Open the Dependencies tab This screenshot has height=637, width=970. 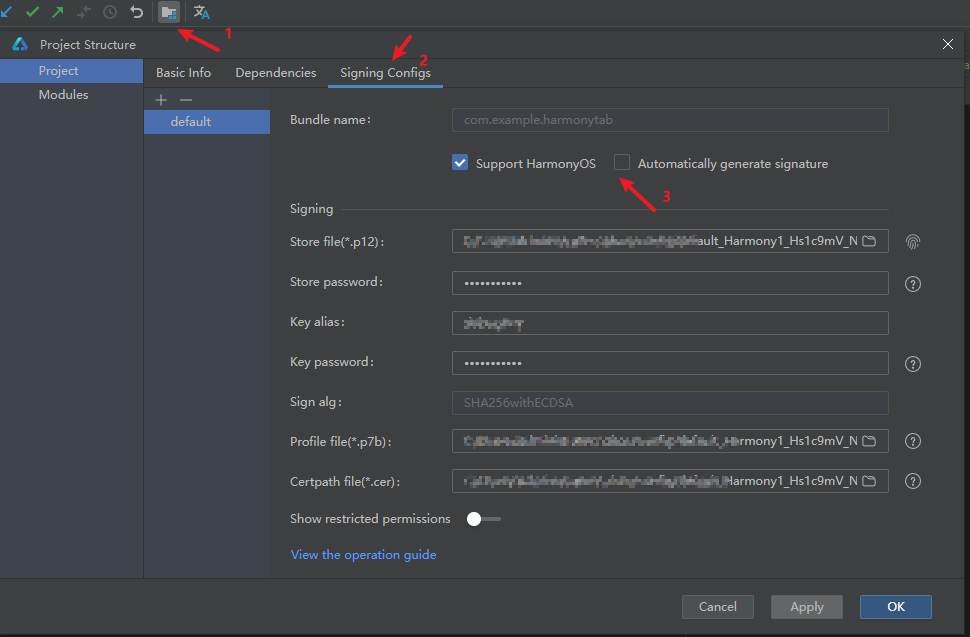click(275, 73)
